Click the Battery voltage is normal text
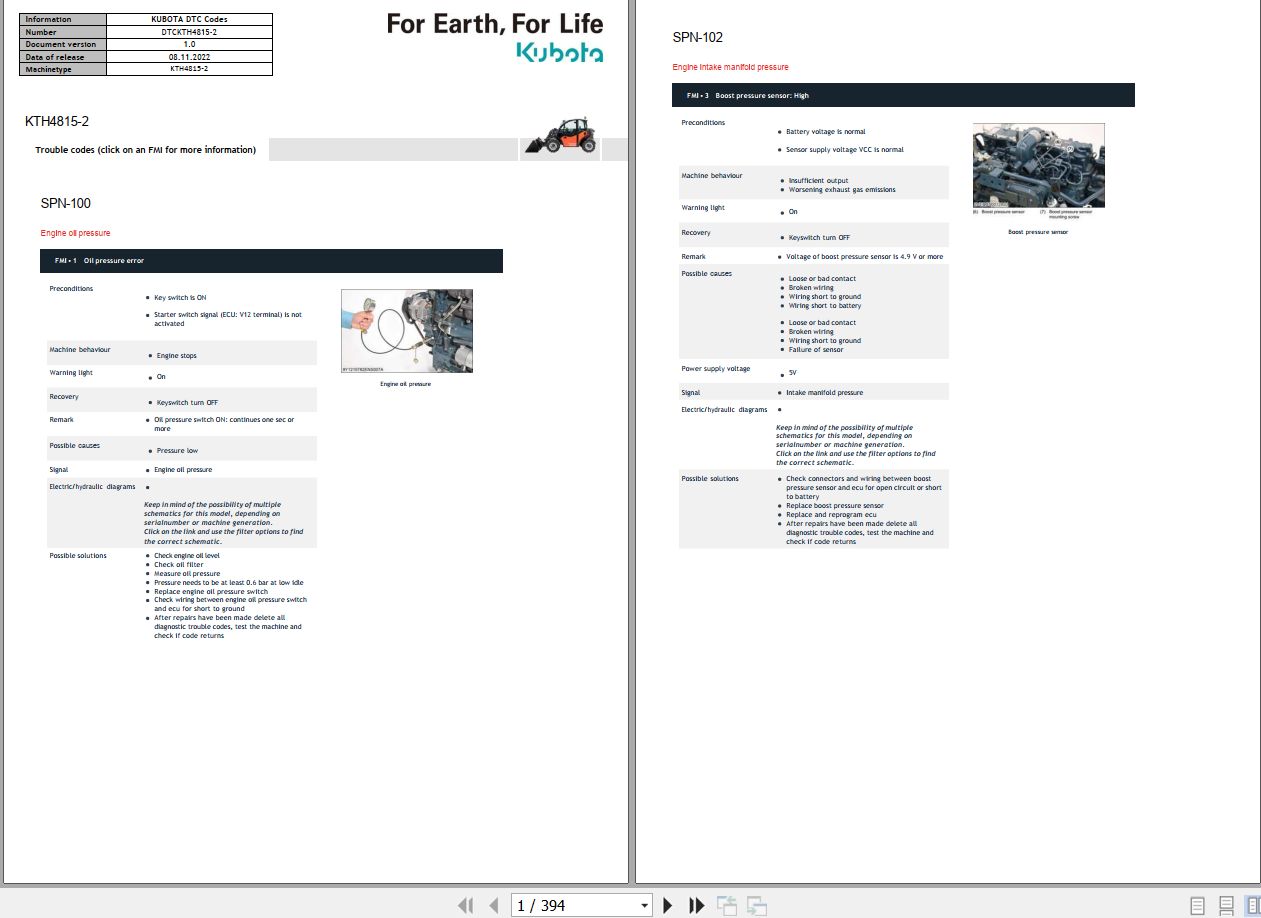Viewport: 1261px width, 918px height. tap(826, 132)
